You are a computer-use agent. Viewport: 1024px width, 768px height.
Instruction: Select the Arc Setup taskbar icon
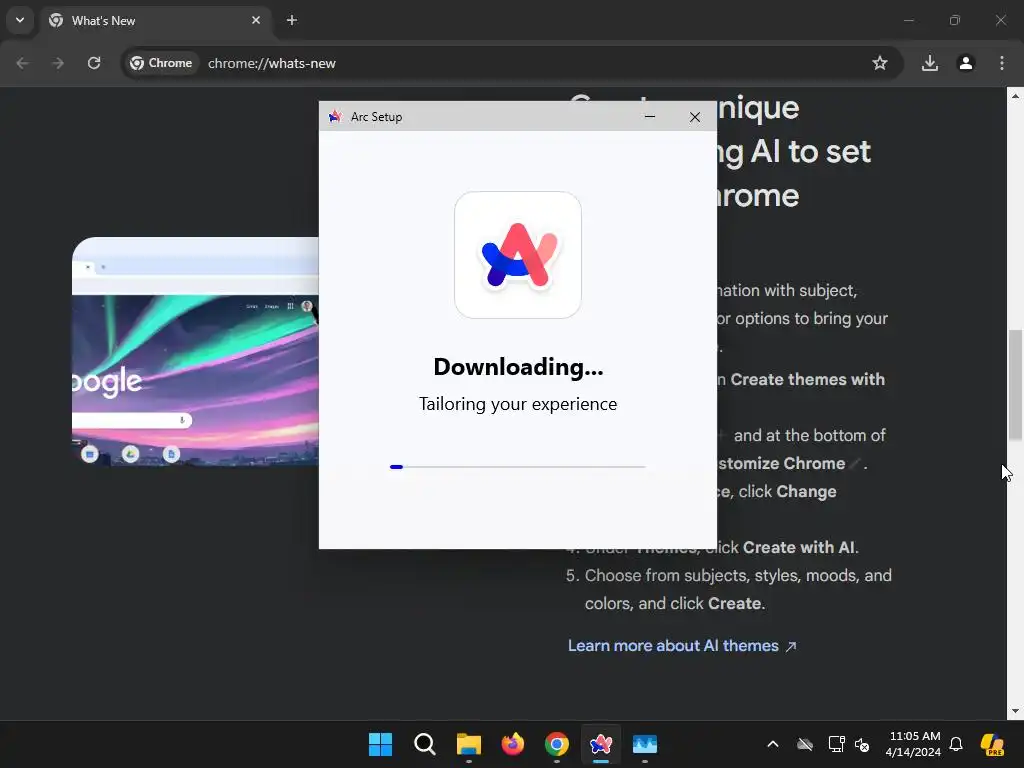tap(601, 744)
